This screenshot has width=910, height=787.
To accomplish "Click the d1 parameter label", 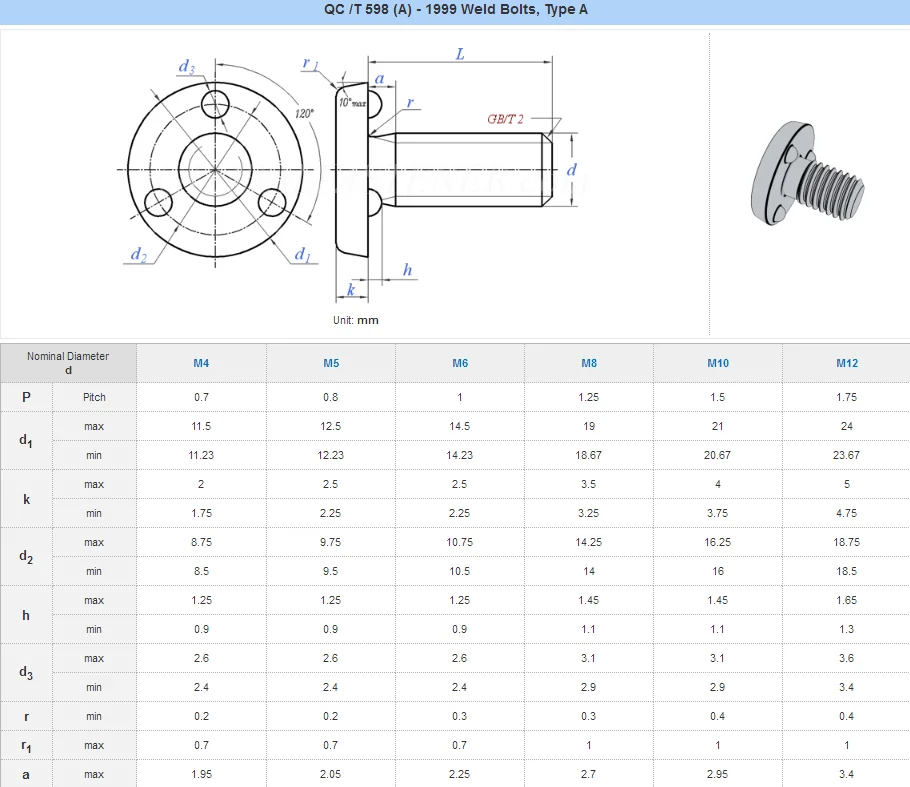I will tap(26, 441).
